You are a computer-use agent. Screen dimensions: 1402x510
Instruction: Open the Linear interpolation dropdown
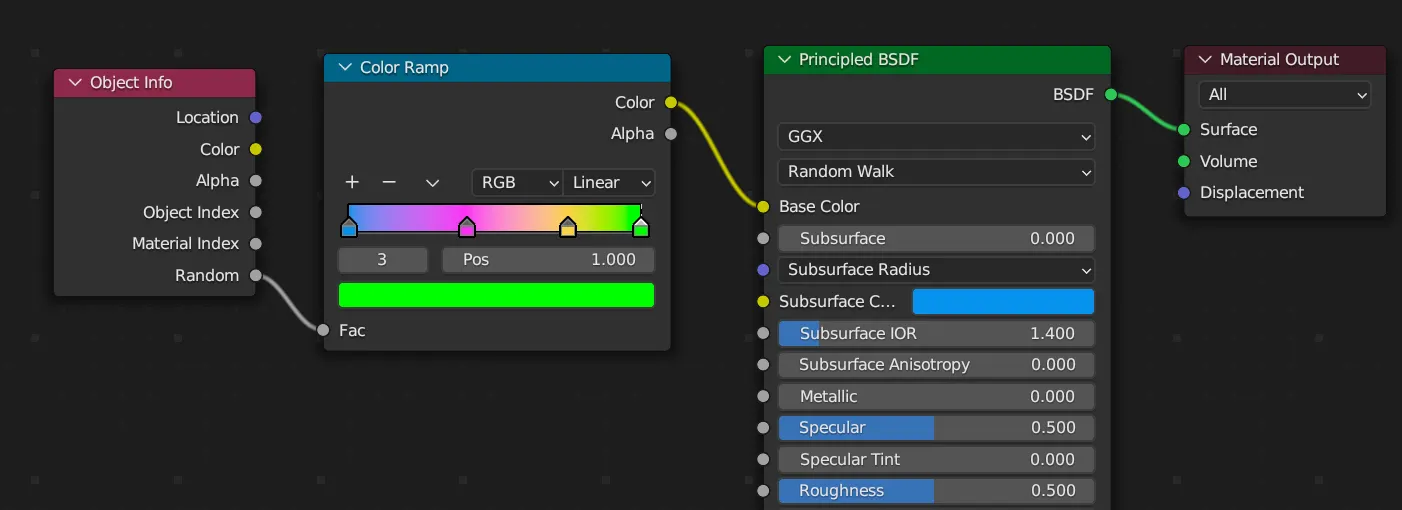610,183
